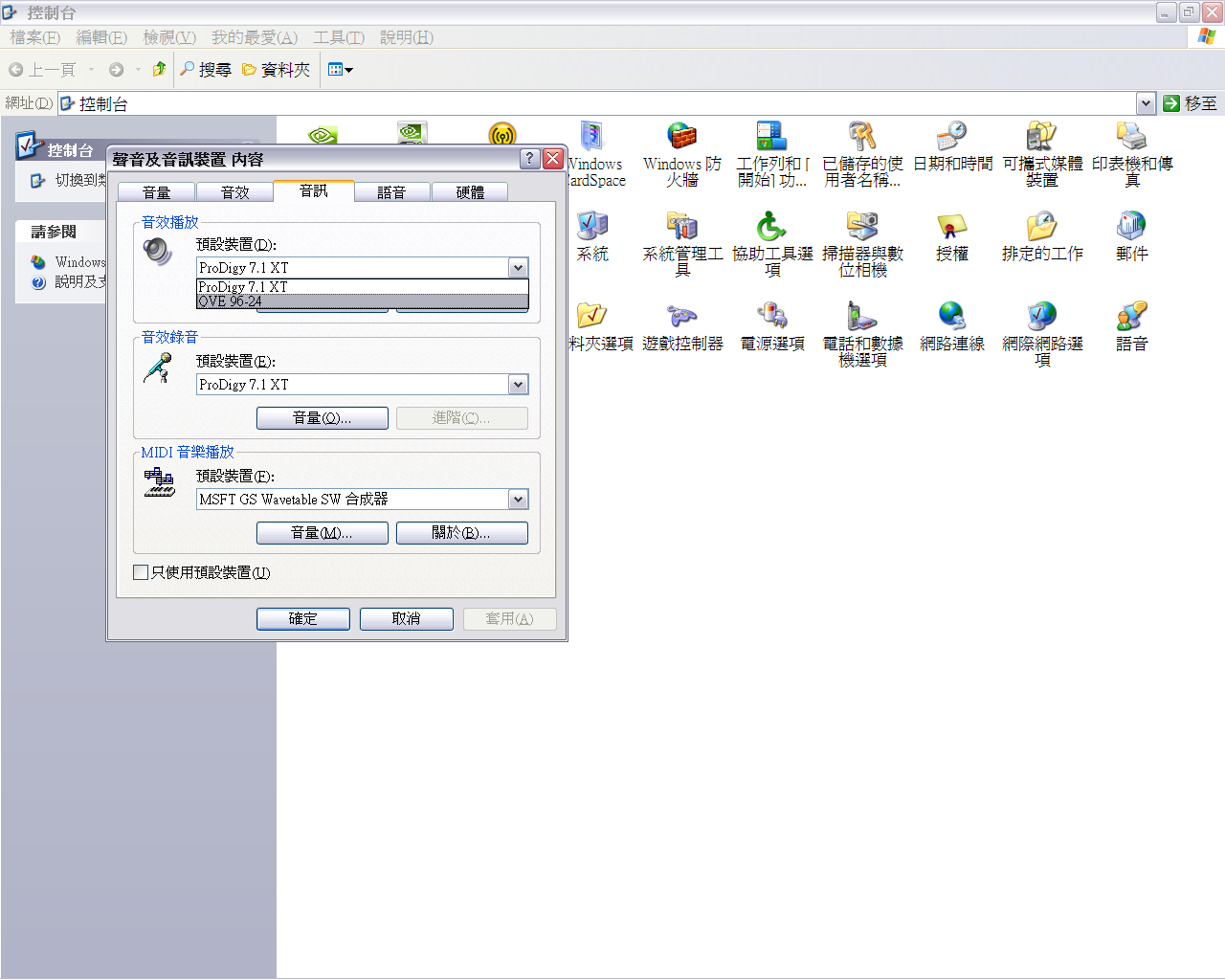
Task: Open the 電源選項 icon
Action: 772,326
